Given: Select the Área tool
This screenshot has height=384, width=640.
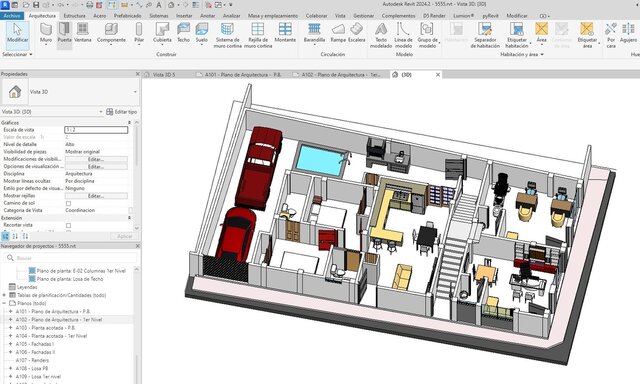Looking at the screenshot, I should click(x=542, y=33).
